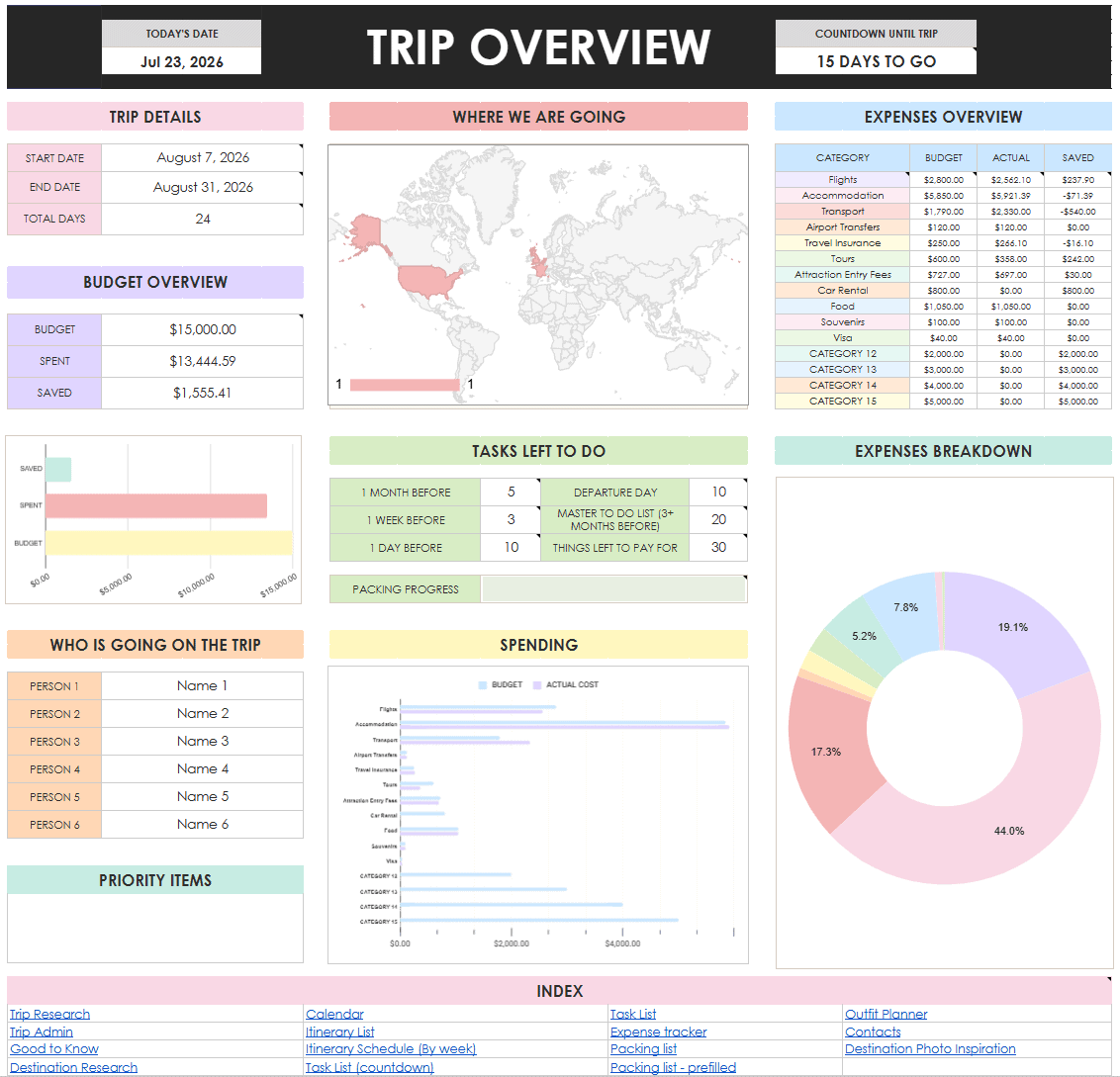Open Packing list - prefilled link
Image resolution: width=1120 pixels, height=1077 pixels.
point(673,1067)
